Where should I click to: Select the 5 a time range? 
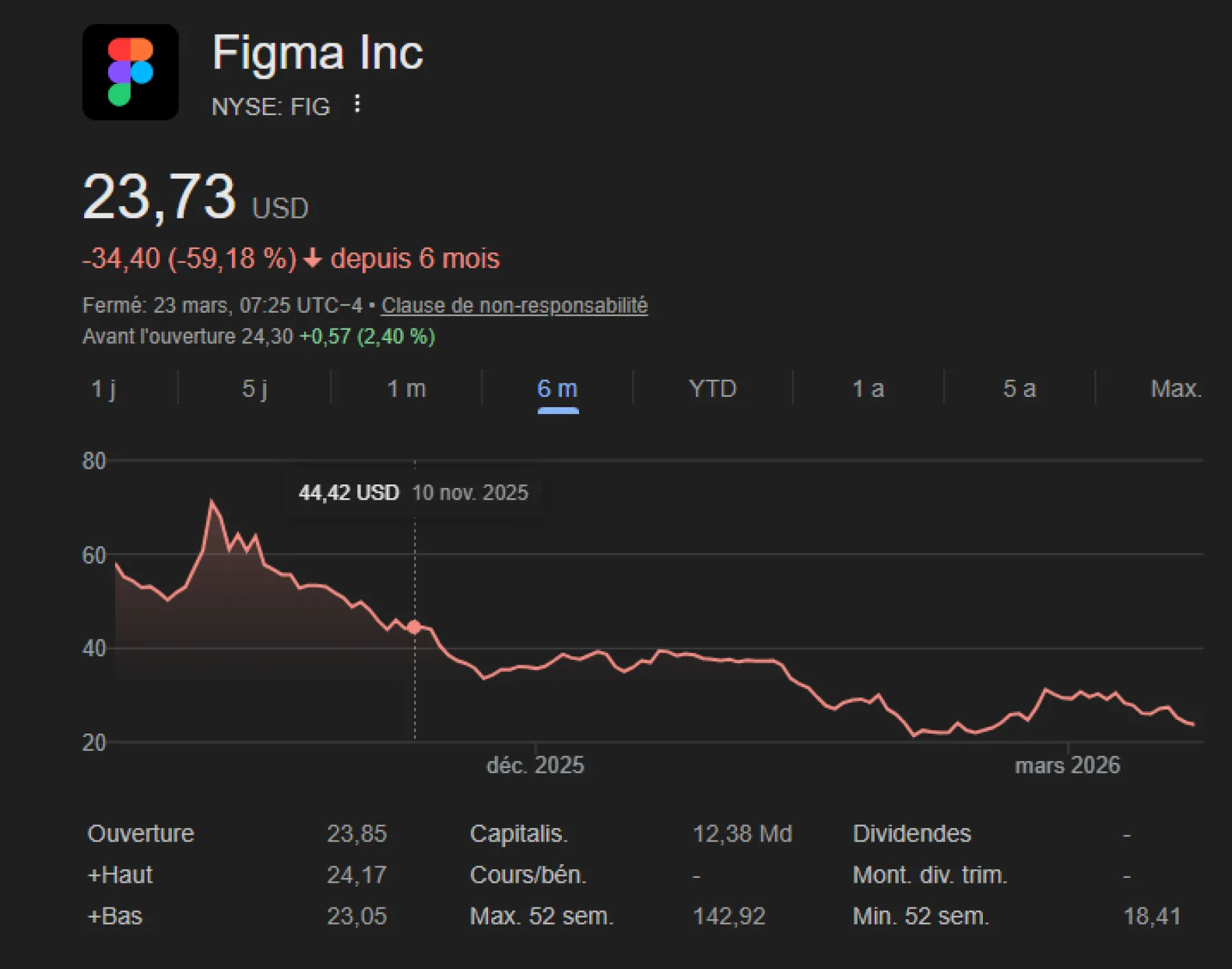(1019, 388)
